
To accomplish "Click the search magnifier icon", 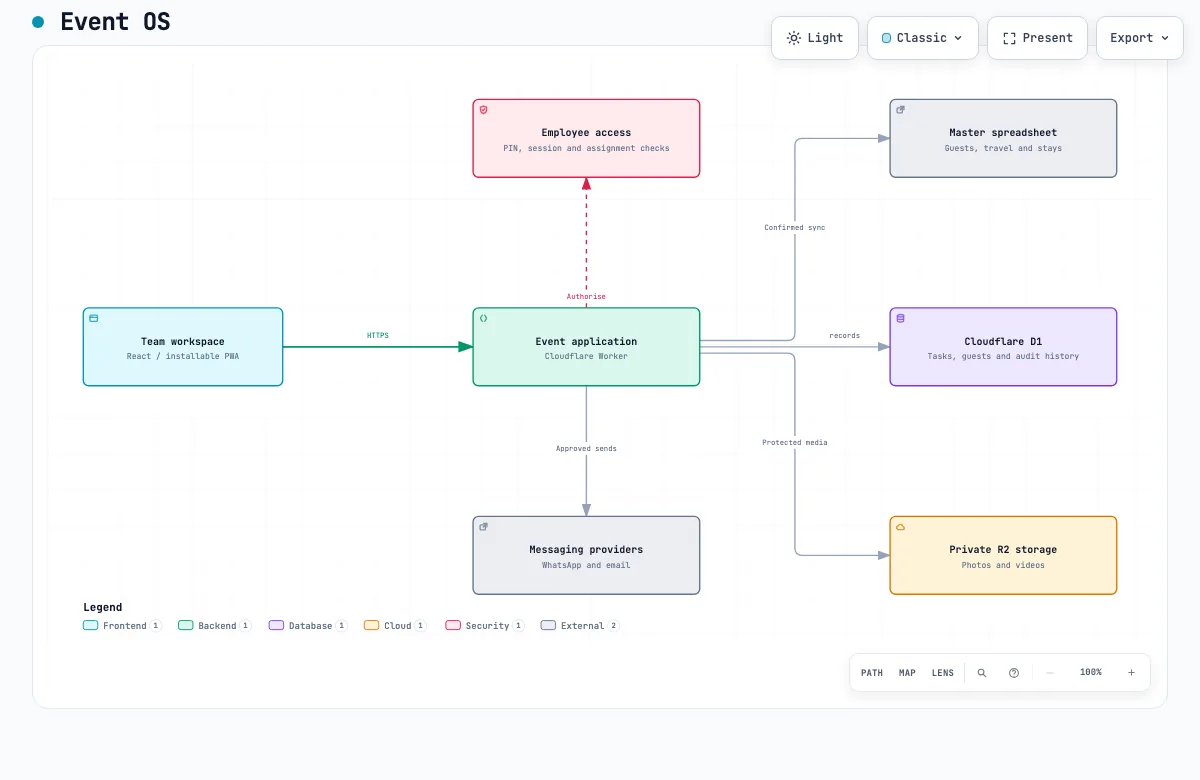I will 982,673.
